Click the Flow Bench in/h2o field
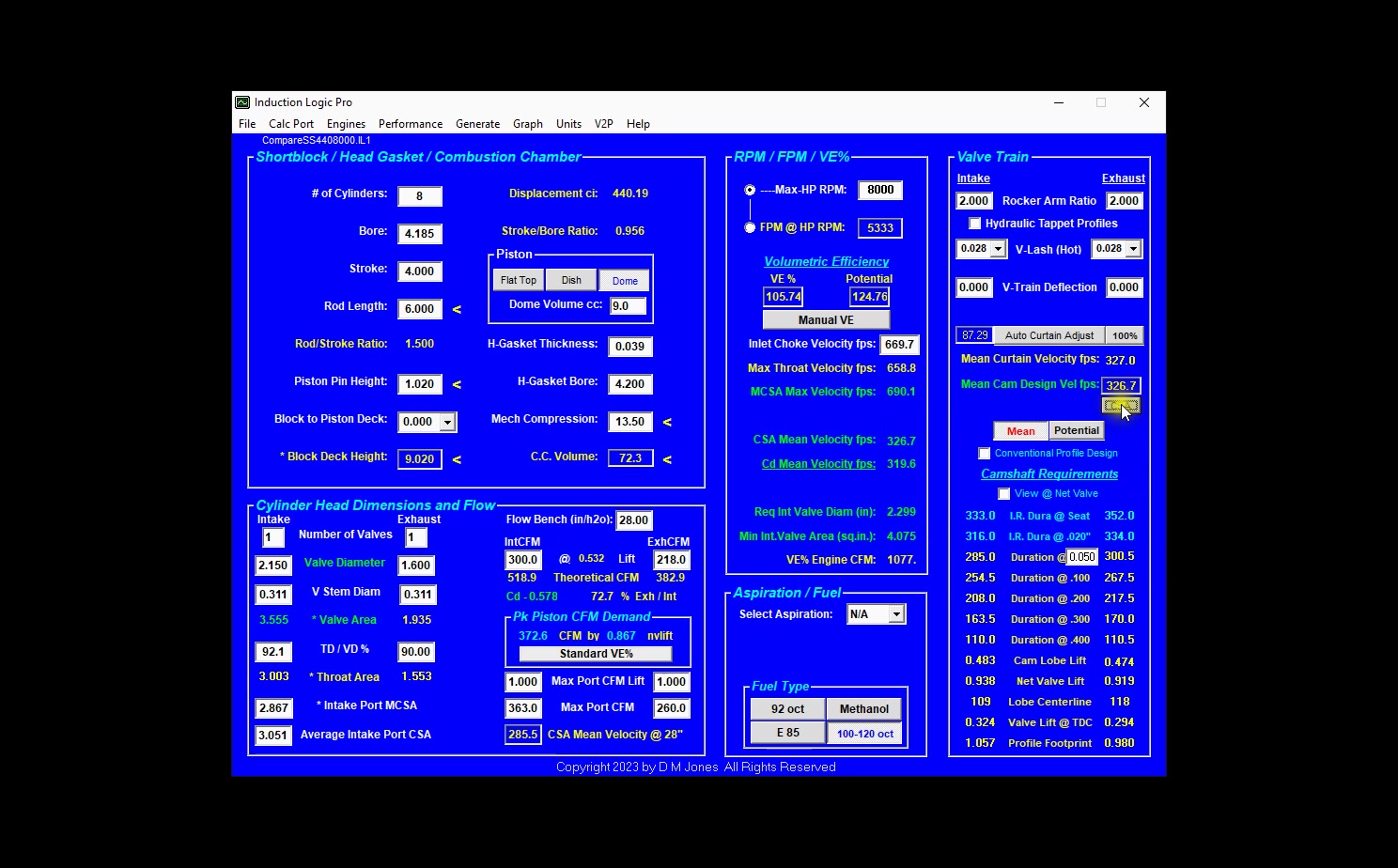This screenshot has width=1398, height=868. tap(633, 520)
